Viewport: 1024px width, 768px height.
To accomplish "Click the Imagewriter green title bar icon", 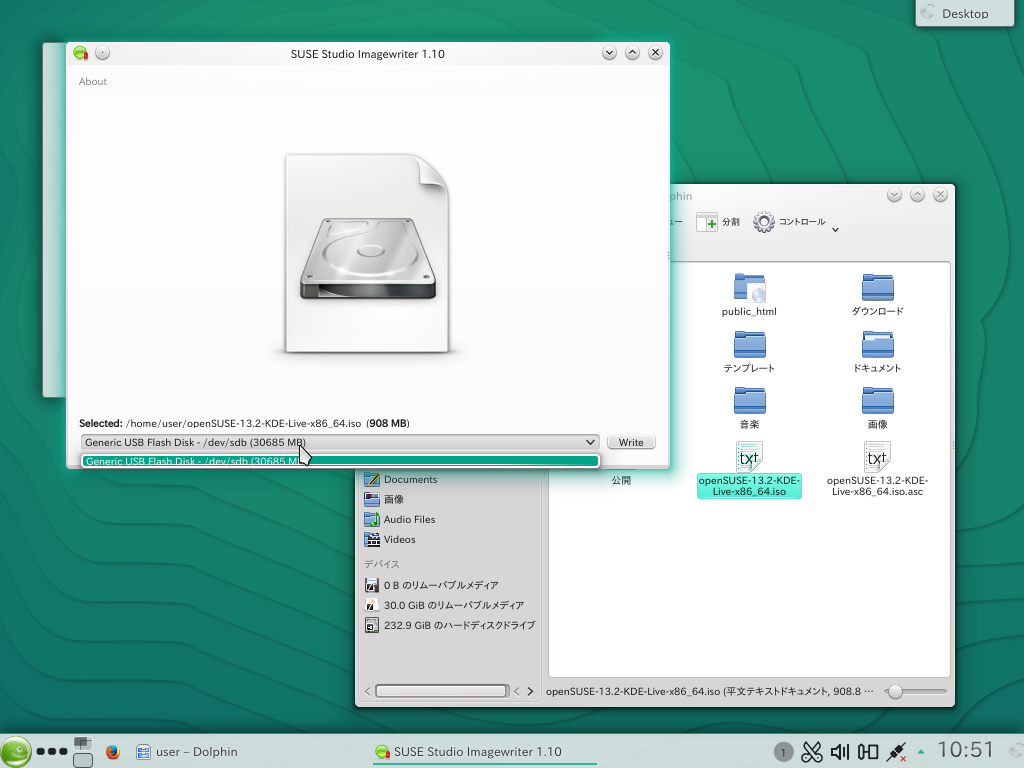I will pyautogui.click(x=80, y=53).
